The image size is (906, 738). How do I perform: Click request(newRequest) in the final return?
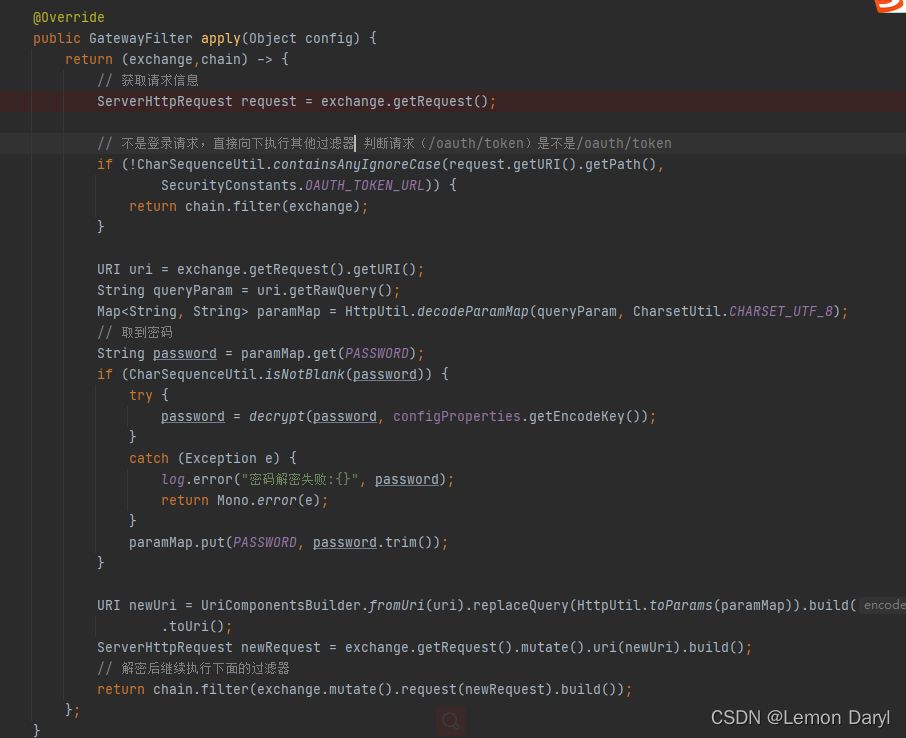pyautogui.click(x=476, y=689)
